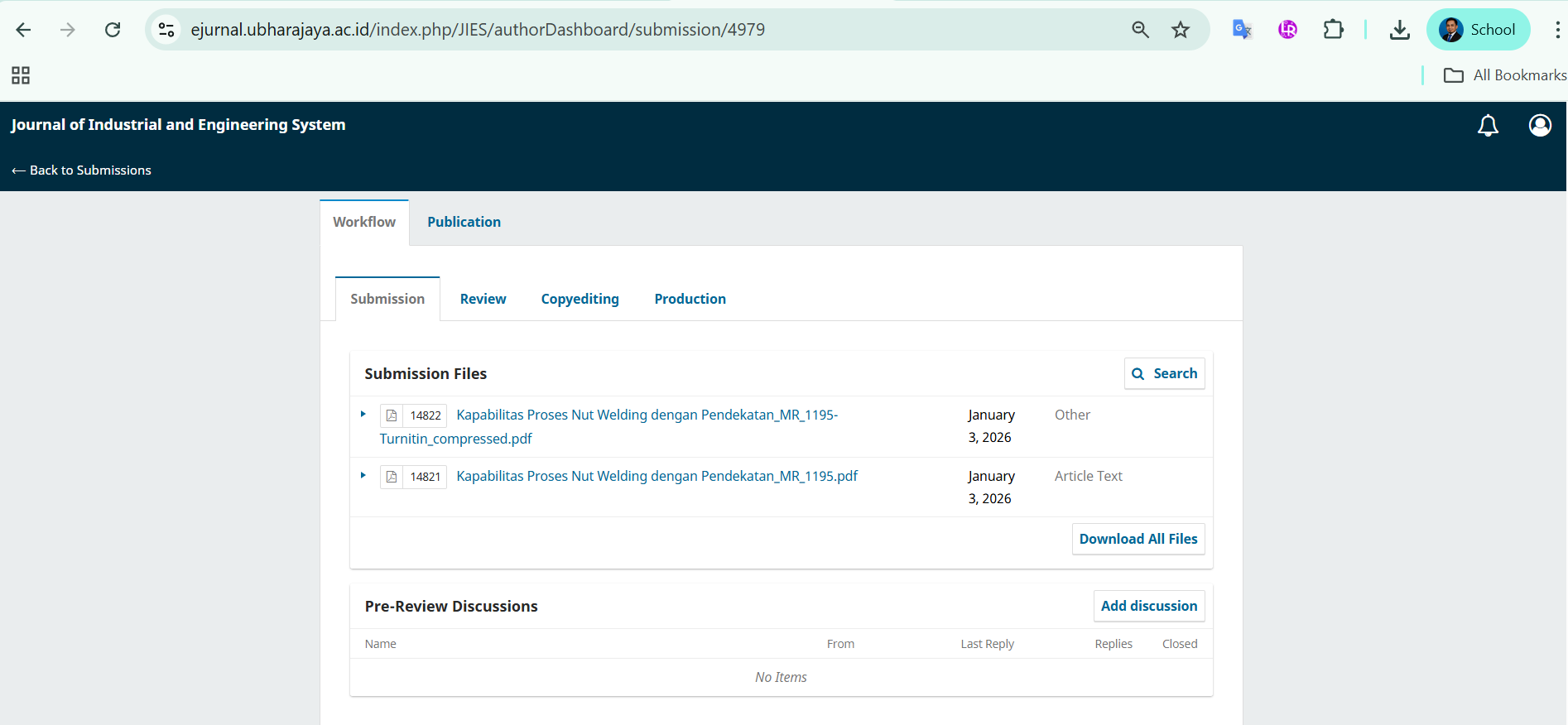This screenshot has width=1568, height=725.
Task: Open the Copyediting stage tab
Action: 580,299
